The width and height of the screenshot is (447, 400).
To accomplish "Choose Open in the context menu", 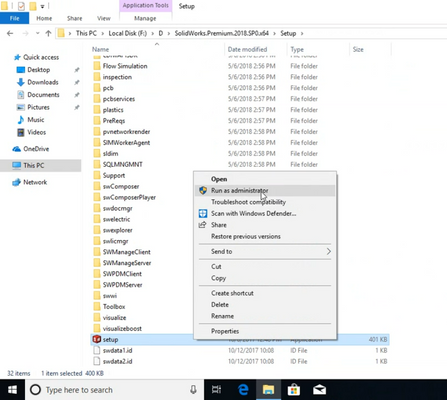I will click(x=265, y=179).
